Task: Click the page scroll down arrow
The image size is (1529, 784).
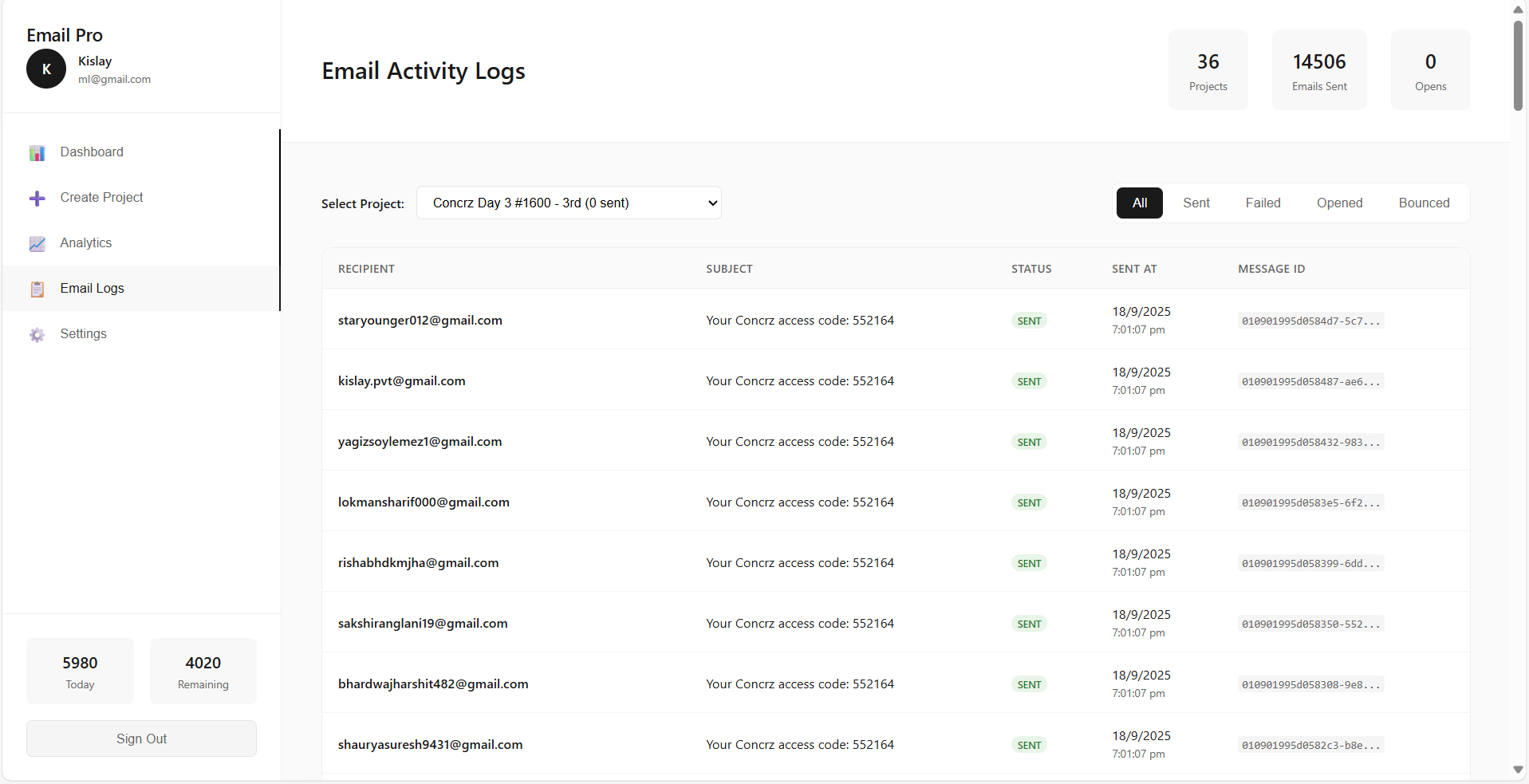Action: [x=1518, y=770]
